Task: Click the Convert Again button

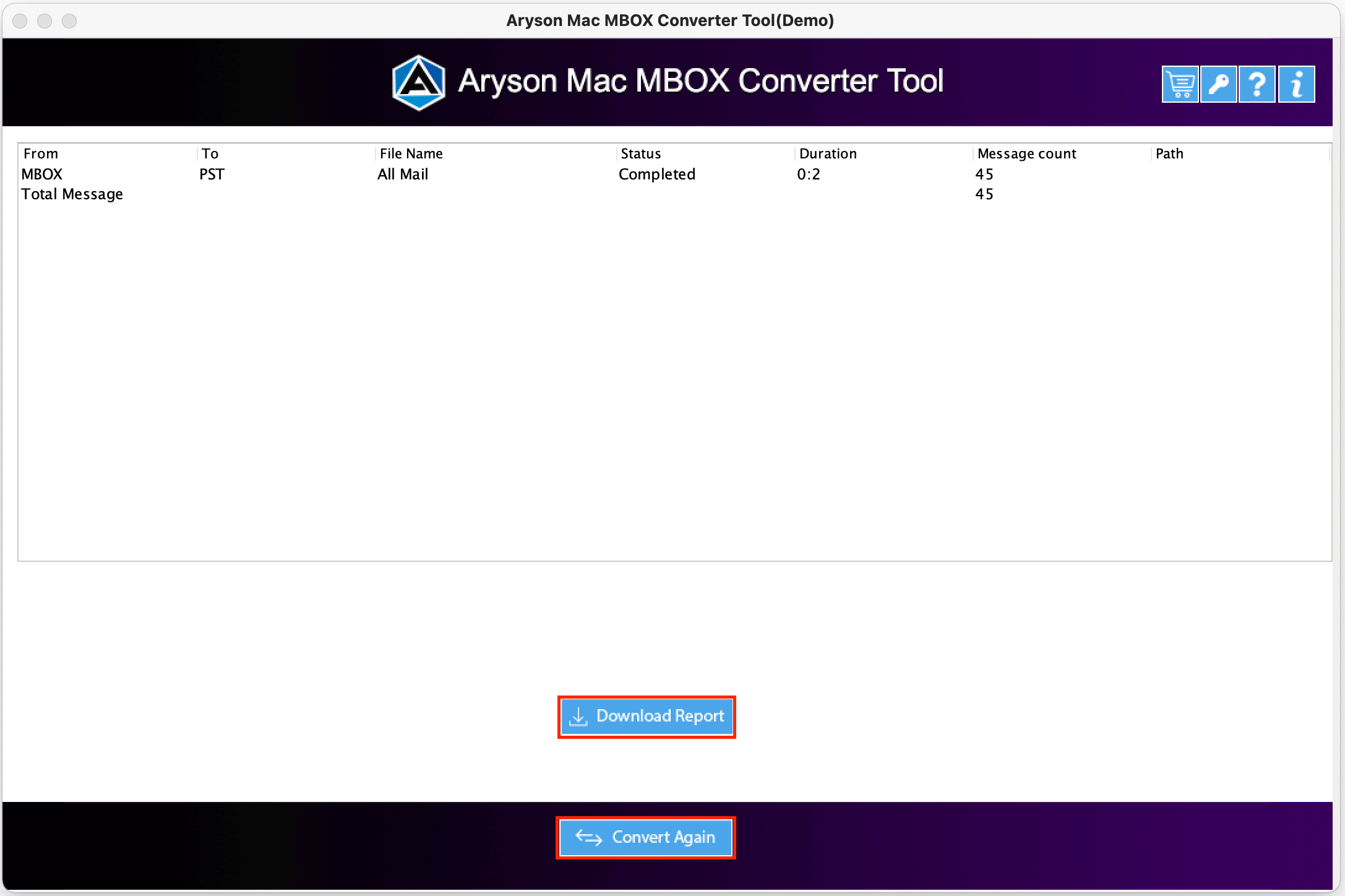Action: [x=646, y=838]
